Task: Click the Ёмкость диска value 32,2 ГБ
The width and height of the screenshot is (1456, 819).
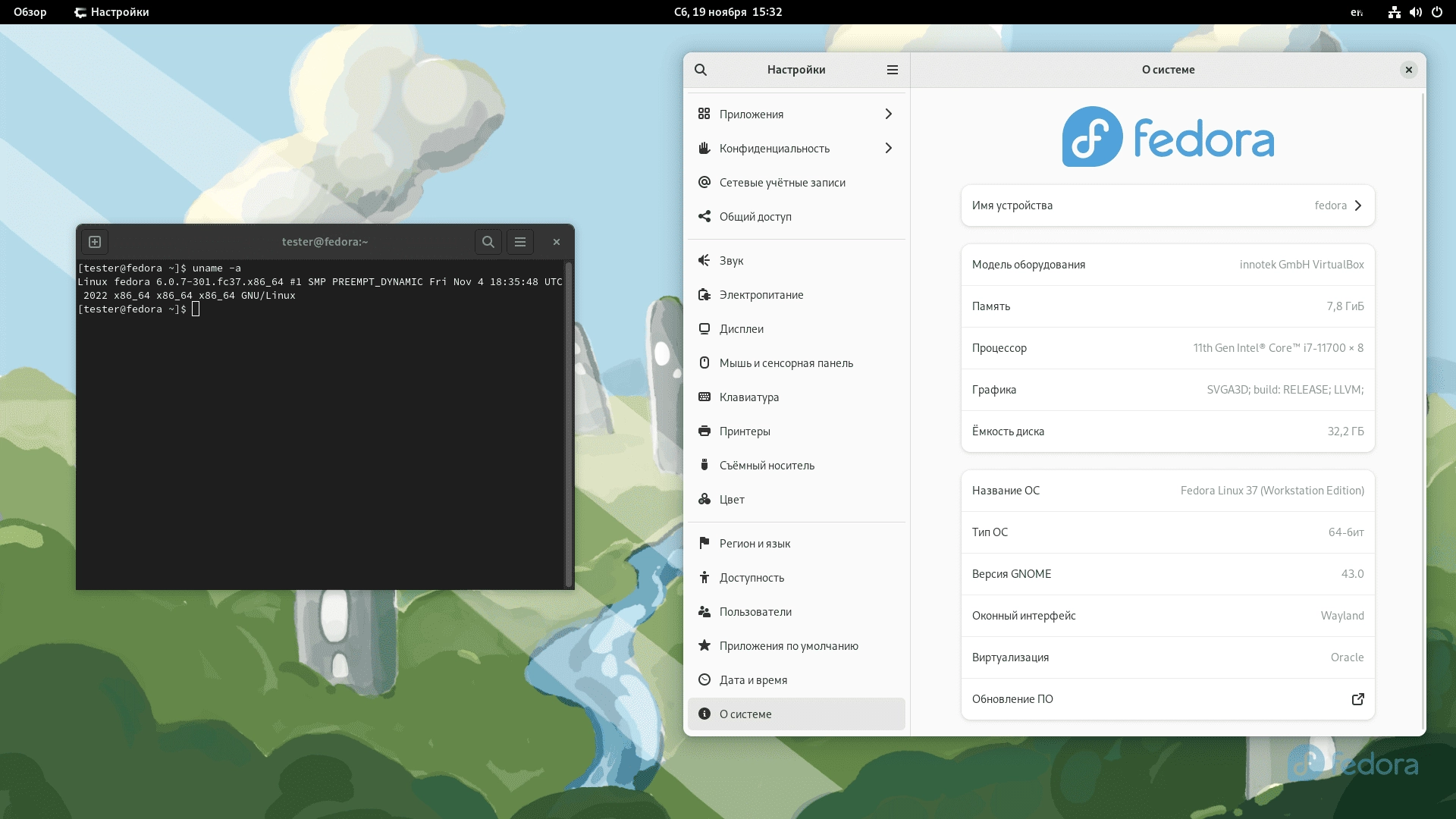Action: pyautogui.click(x=1346, y=431)
